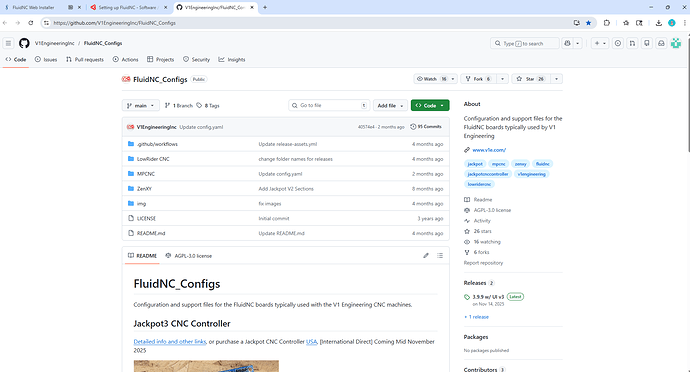
Task: Switch to the Issues tab
Action: coord(46,59)
